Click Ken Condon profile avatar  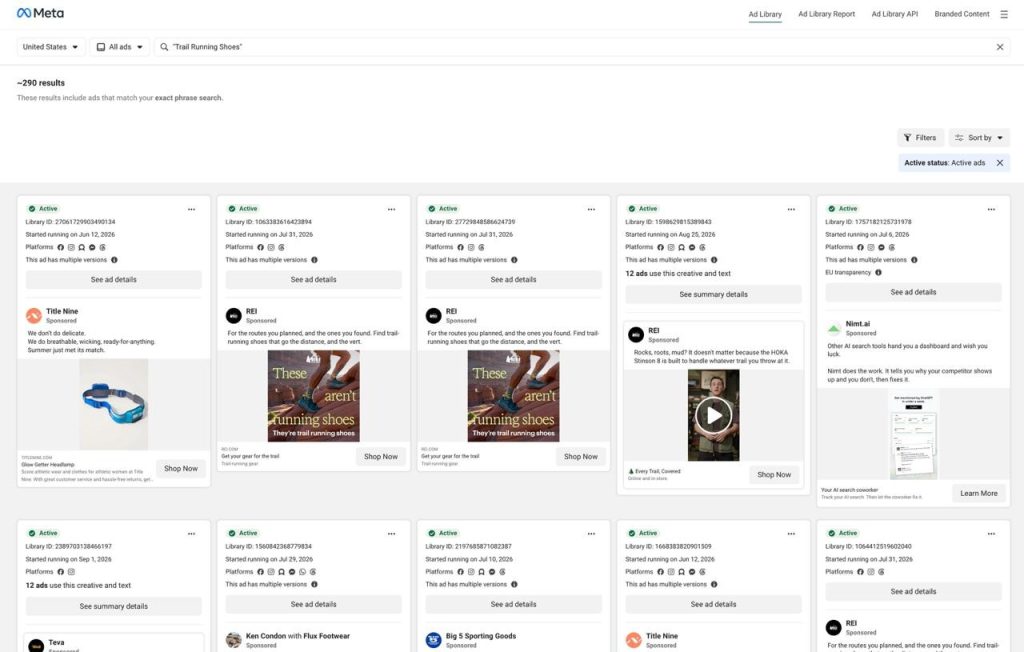coord(234,640)
